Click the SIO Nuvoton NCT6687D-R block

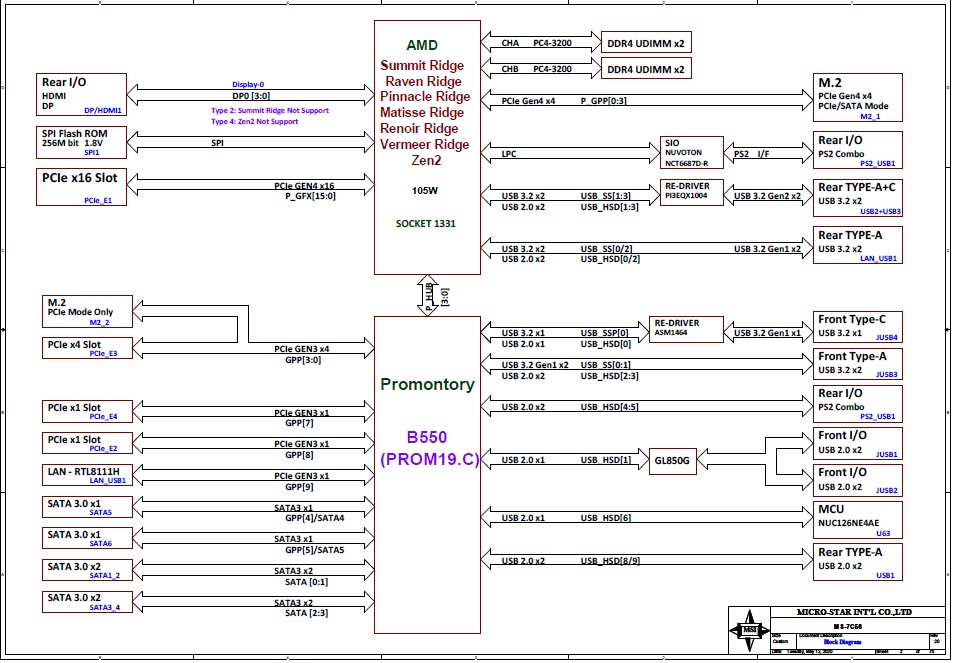[691, 153]
